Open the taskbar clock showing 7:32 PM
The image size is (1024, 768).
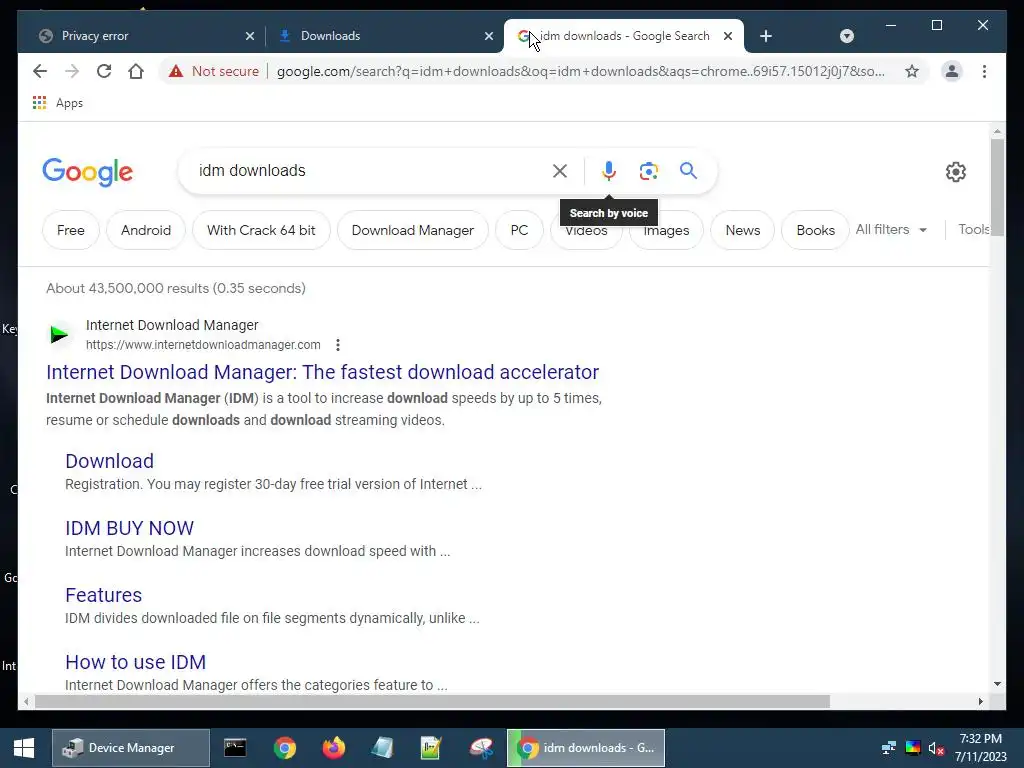[x=981, y=748]
